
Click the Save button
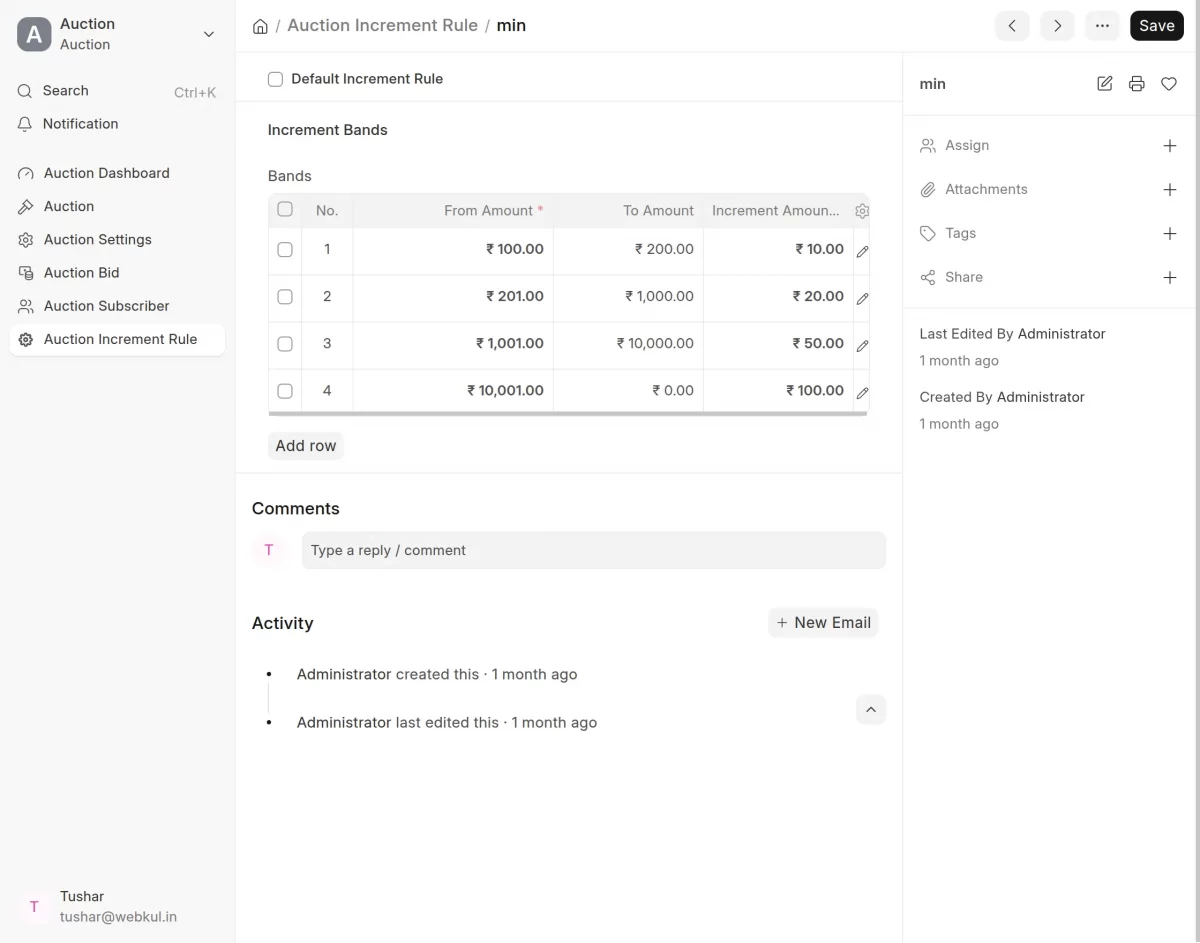click(x=1157, y=26)
